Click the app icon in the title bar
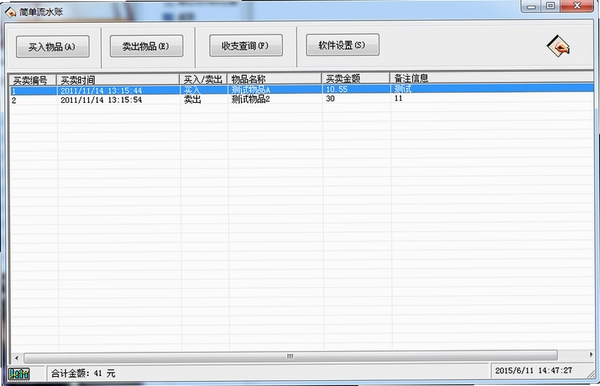This screenshot has height=386, width=600. [10, 12]
